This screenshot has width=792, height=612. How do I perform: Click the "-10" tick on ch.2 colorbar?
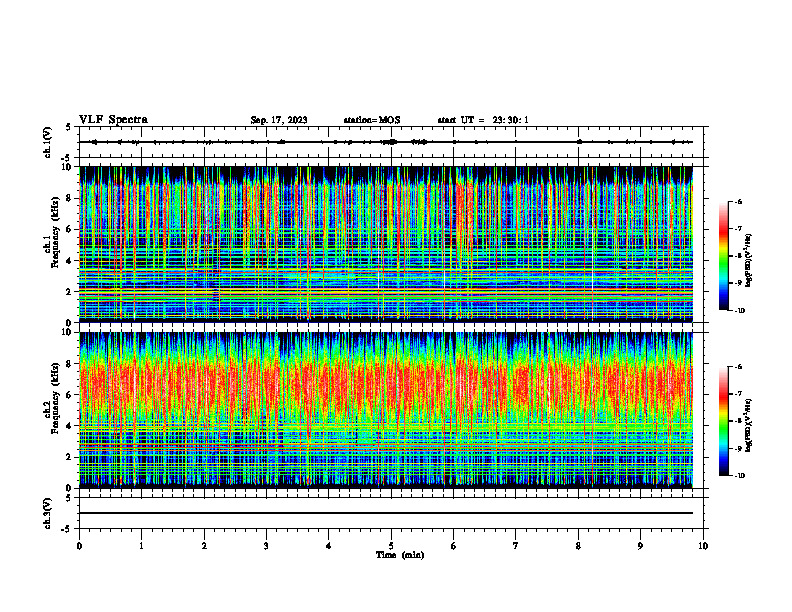(x=739, y=476)
